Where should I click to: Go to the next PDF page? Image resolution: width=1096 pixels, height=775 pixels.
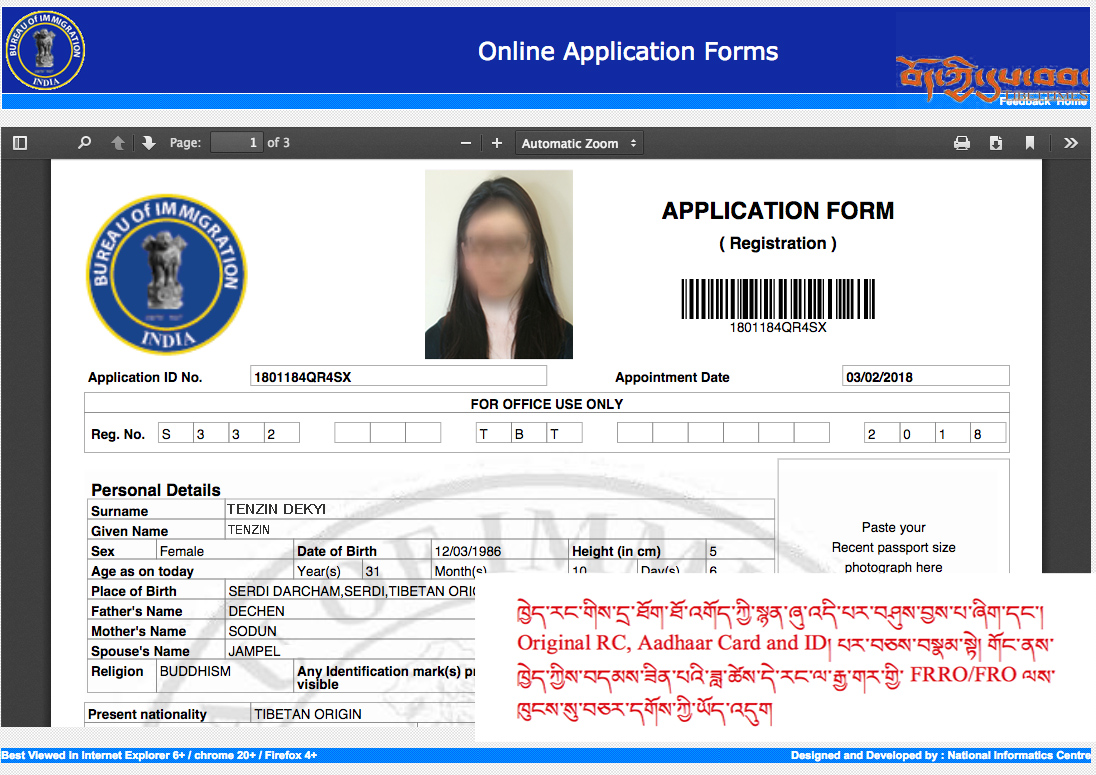(149, 143)
